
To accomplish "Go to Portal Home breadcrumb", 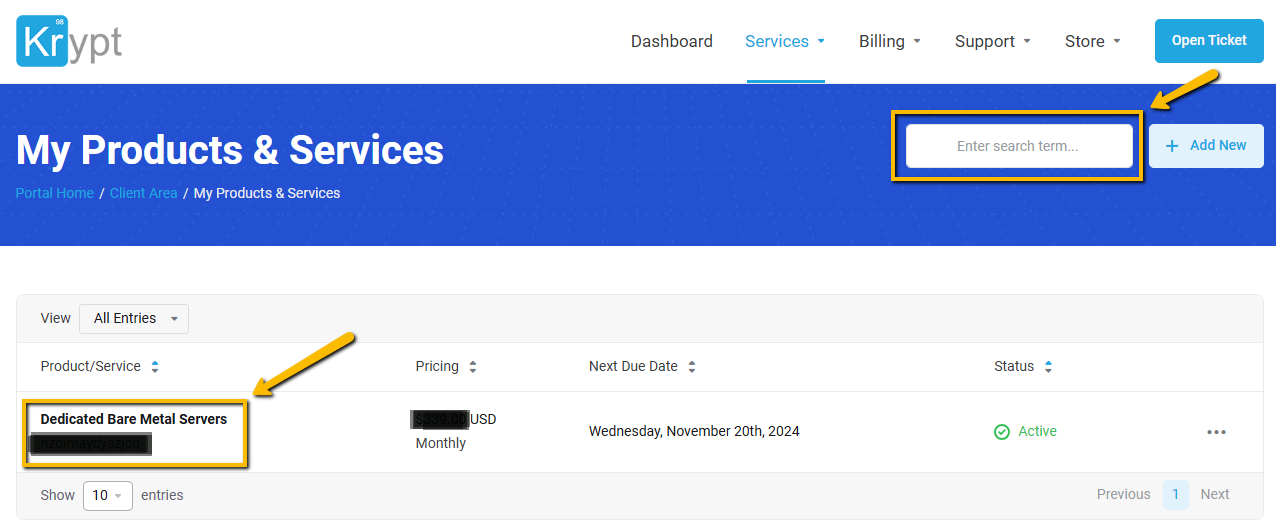I will tap(55, 193).
